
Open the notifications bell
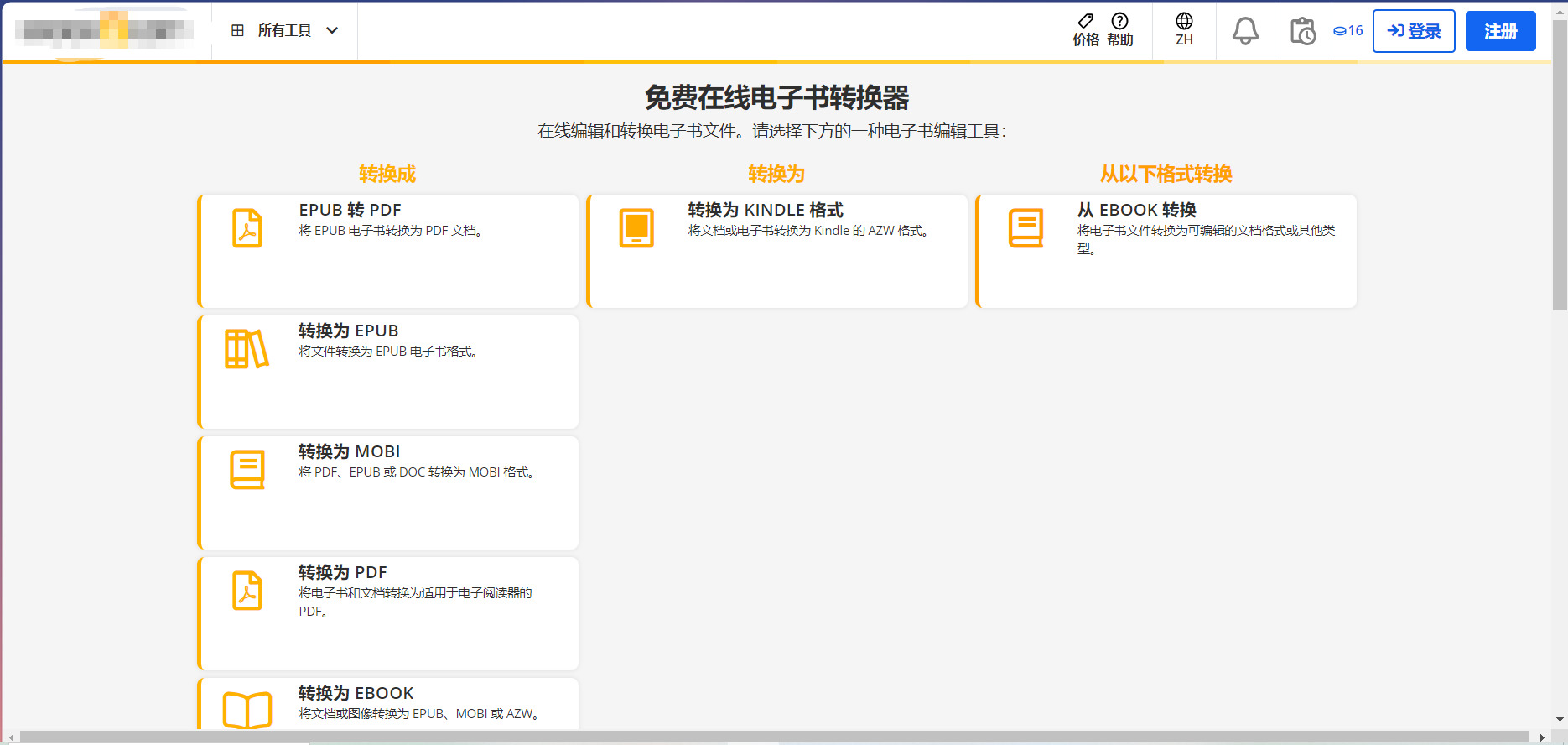(1244, 31)
